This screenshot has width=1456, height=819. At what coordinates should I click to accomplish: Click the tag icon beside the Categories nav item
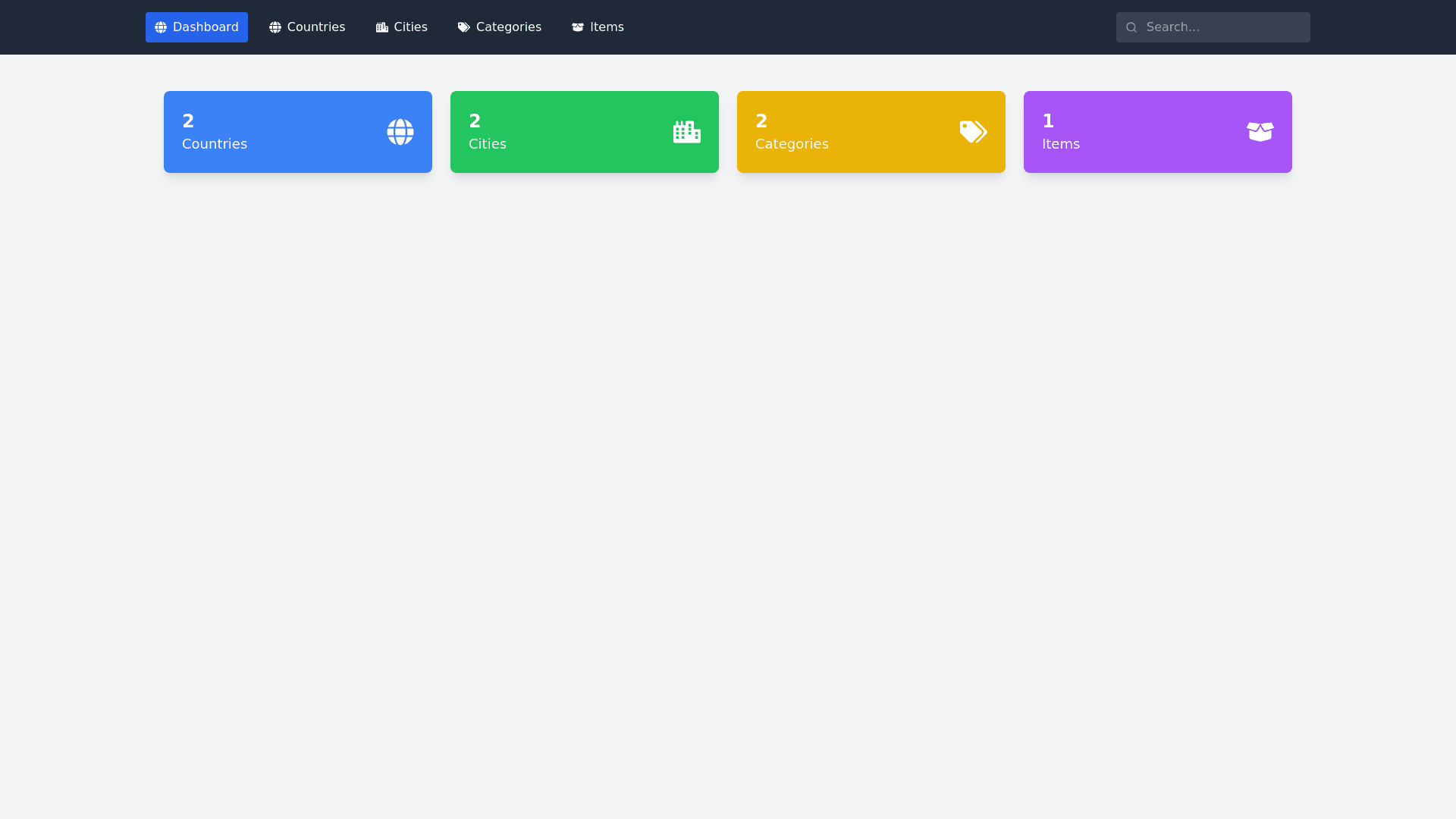click(x=464, y=27)
